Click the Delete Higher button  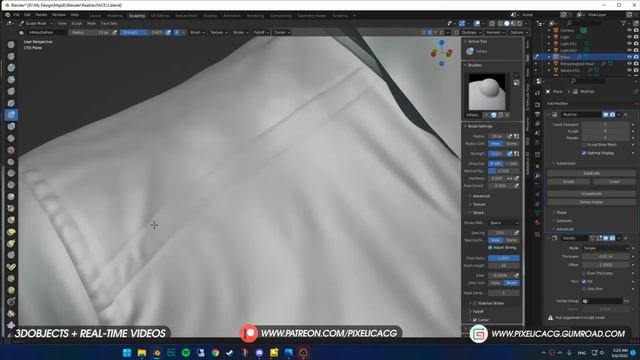[591, 202]
